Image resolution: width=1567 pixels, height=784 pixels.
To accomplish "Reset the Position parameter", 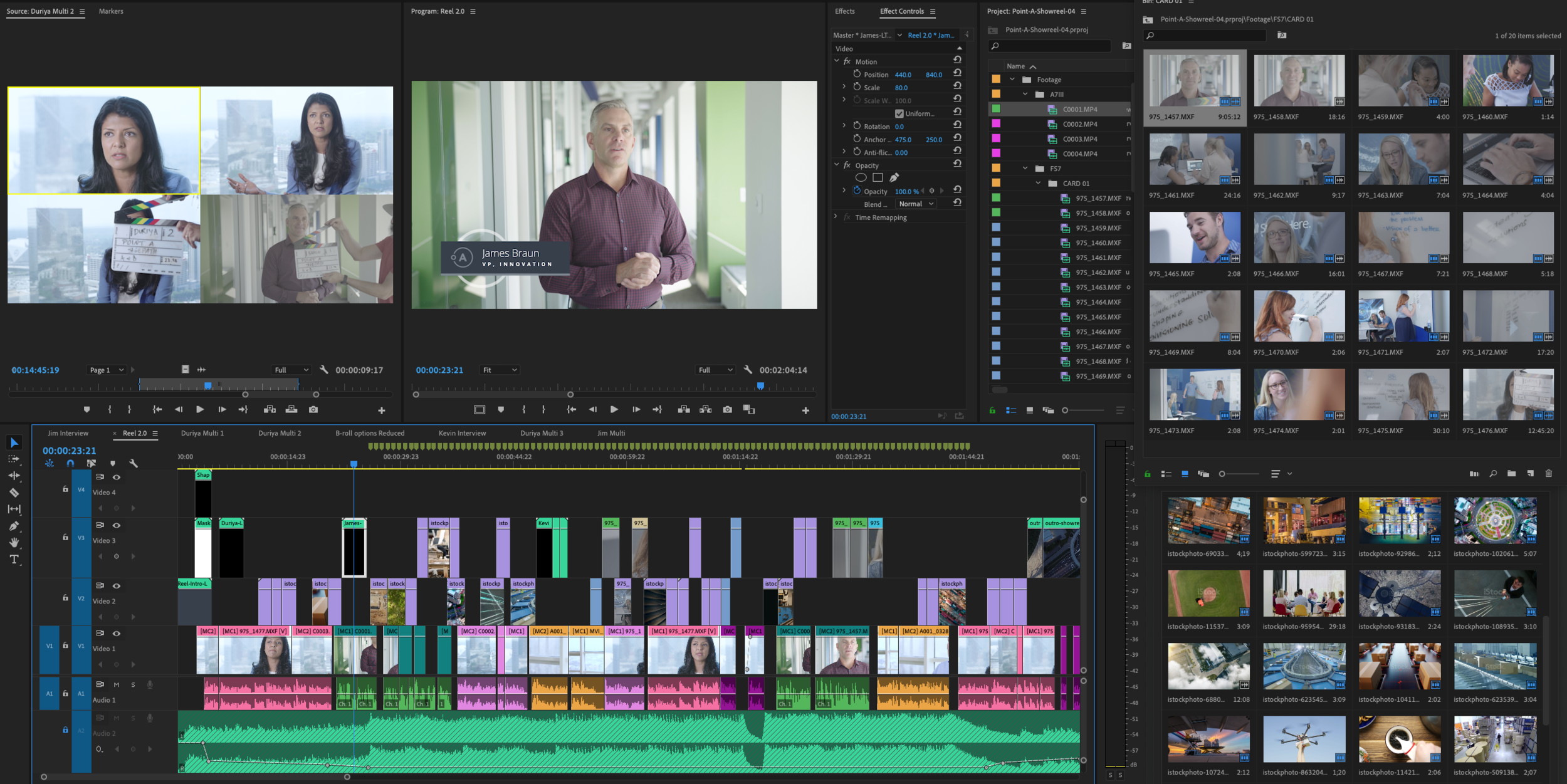I will click(x=957, y=74).
